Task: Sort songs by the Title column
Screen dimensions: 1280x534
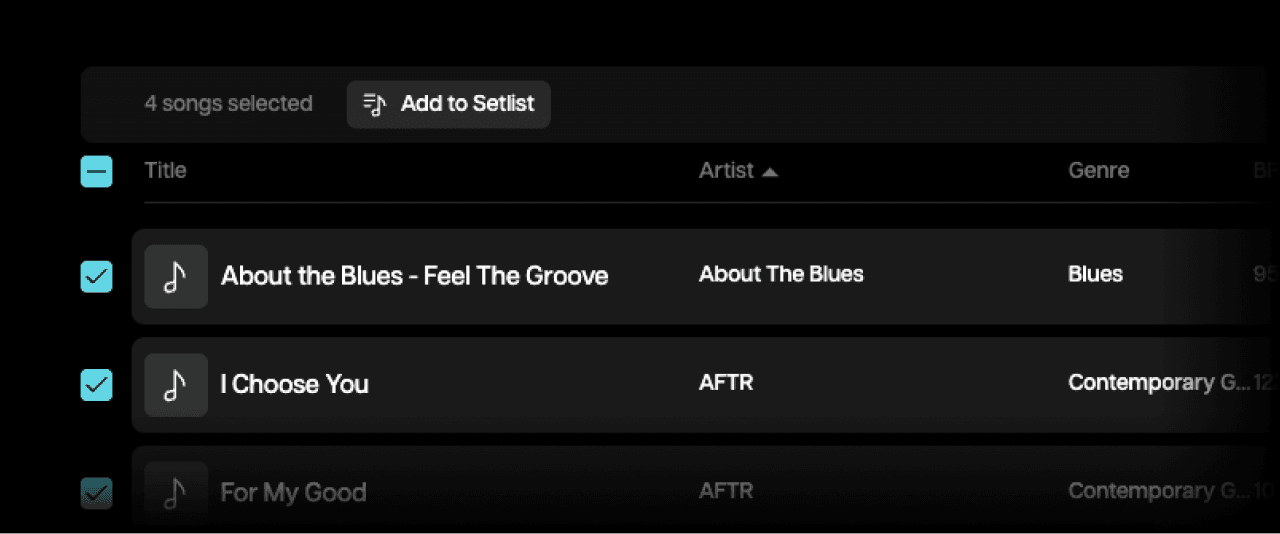Action: coord(166,170)
